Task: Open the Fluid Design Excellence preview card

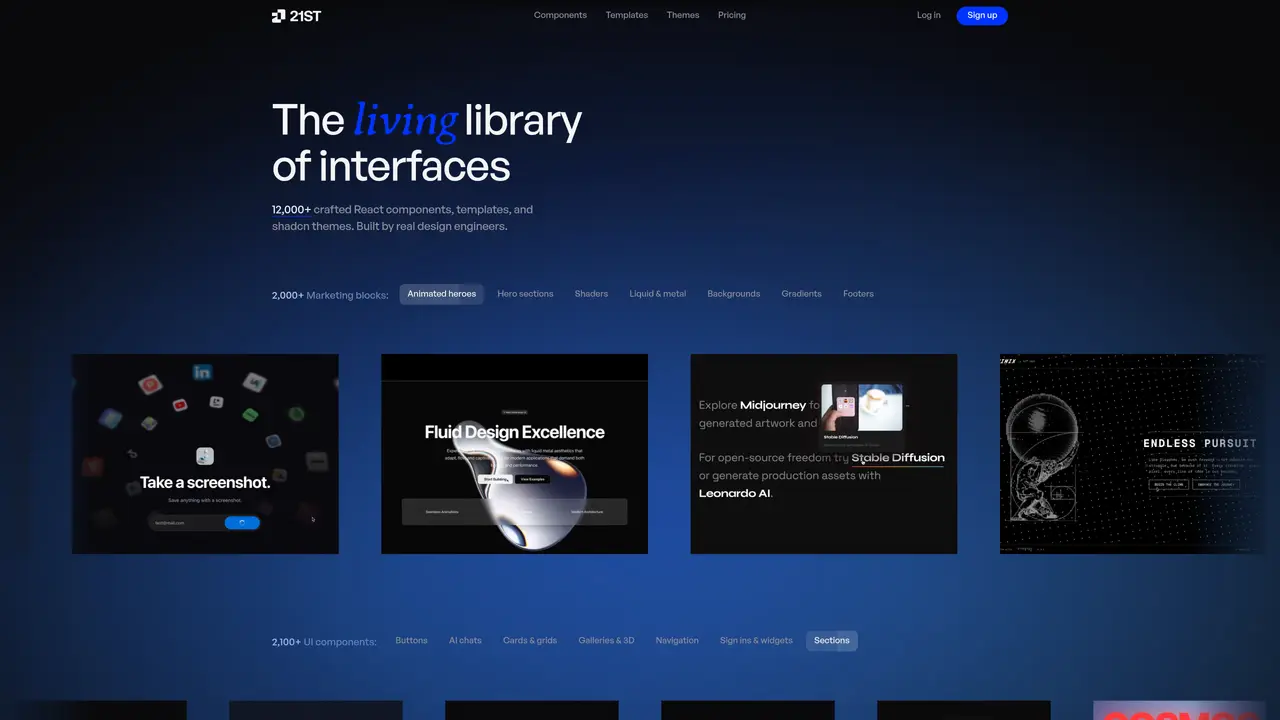Action: point(514,454)
